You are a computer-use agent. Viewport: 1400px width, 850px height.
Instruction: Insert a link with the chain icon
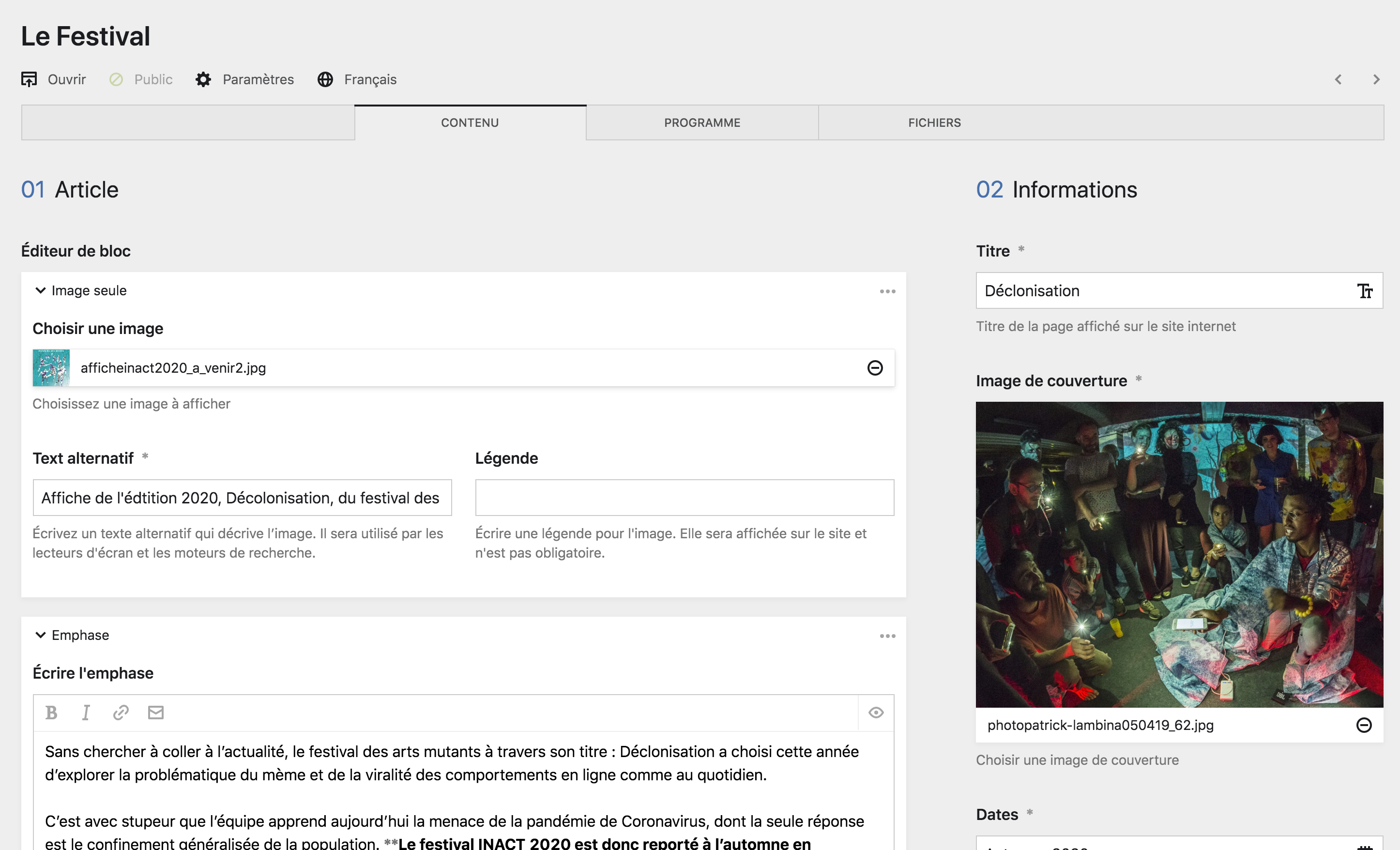tap(121, 713)
